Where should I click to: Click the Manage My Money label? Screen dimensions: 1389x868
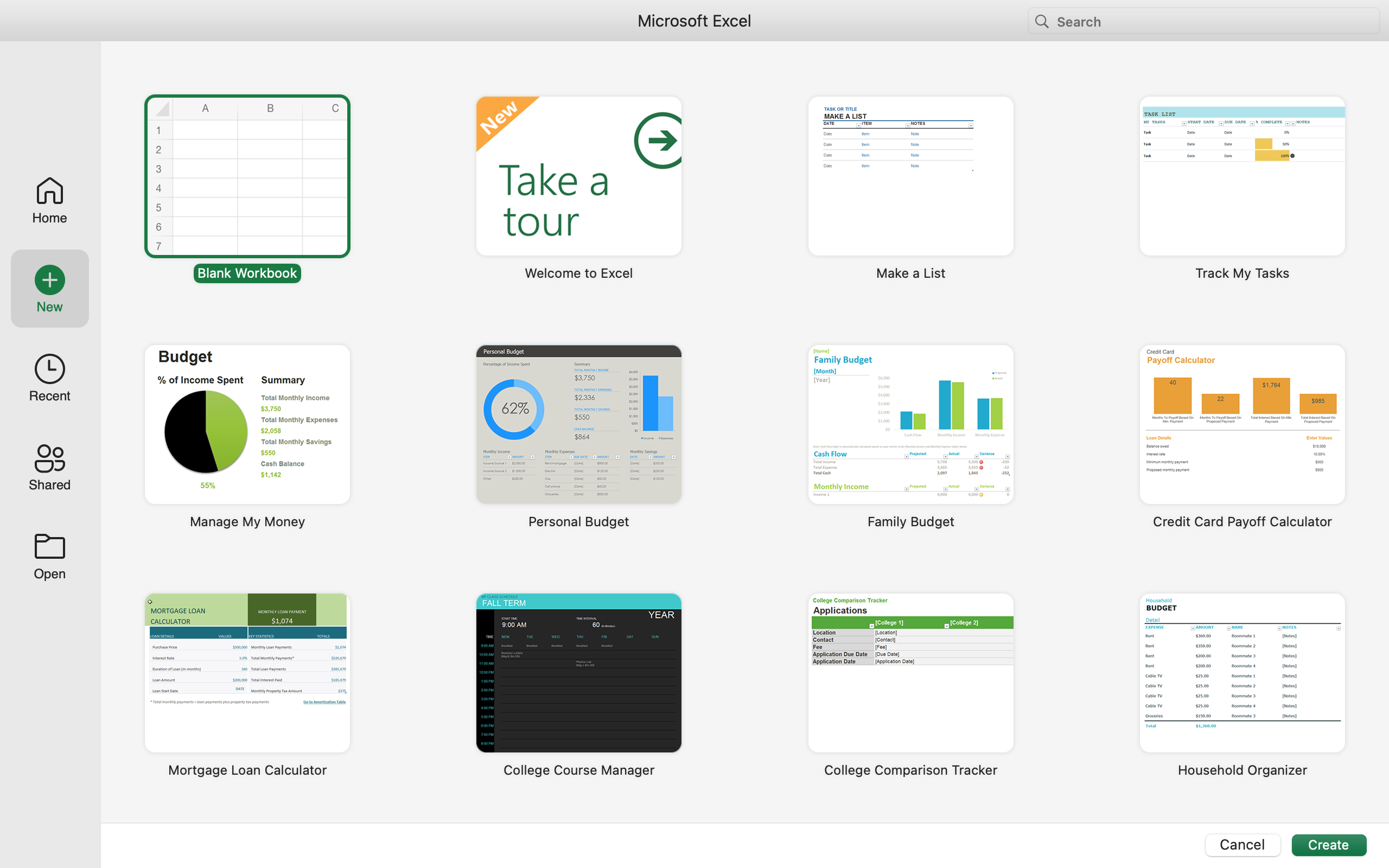tap(247, 522)
